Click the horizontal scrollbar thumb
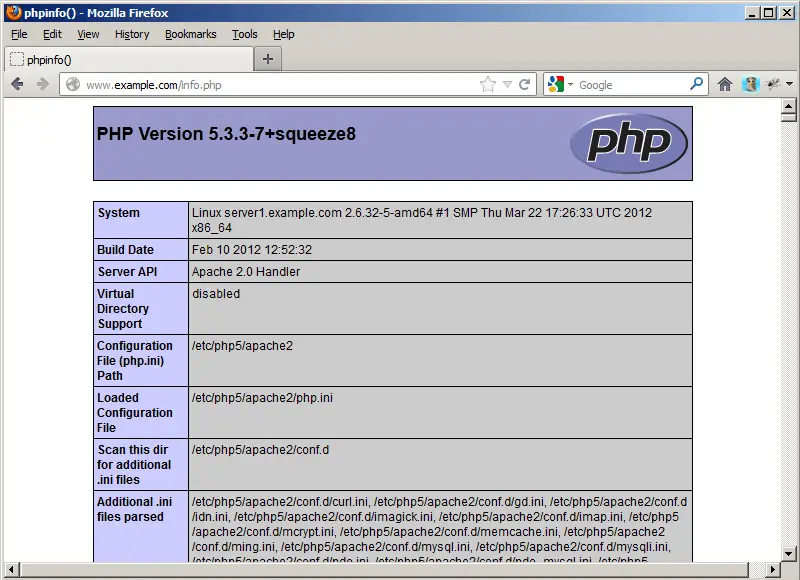800x580 pixels. click(385, 569)
